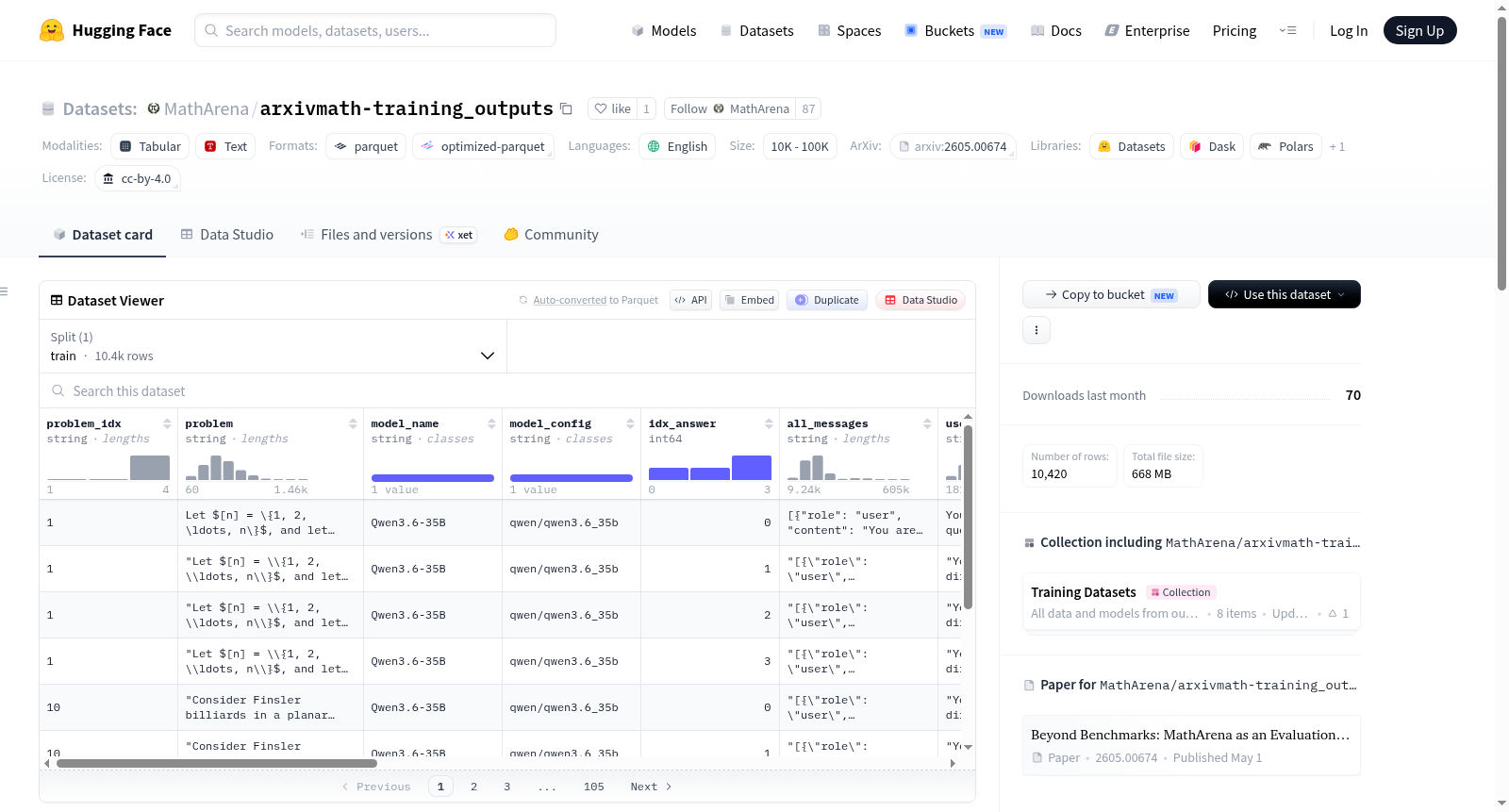Click the Copy to bucket button

pos(1111,294)
